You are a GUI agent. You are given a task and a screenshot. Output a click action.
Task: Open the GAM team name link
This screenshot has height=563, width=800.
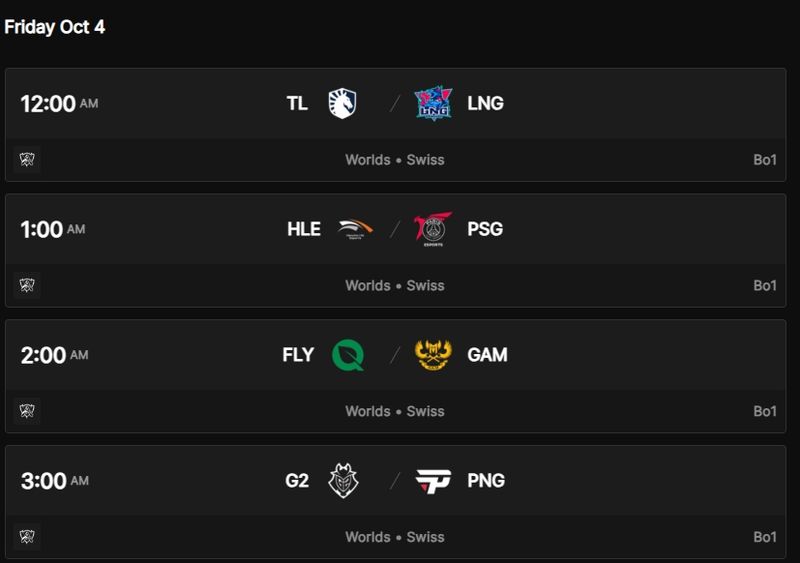click(487, 355)
